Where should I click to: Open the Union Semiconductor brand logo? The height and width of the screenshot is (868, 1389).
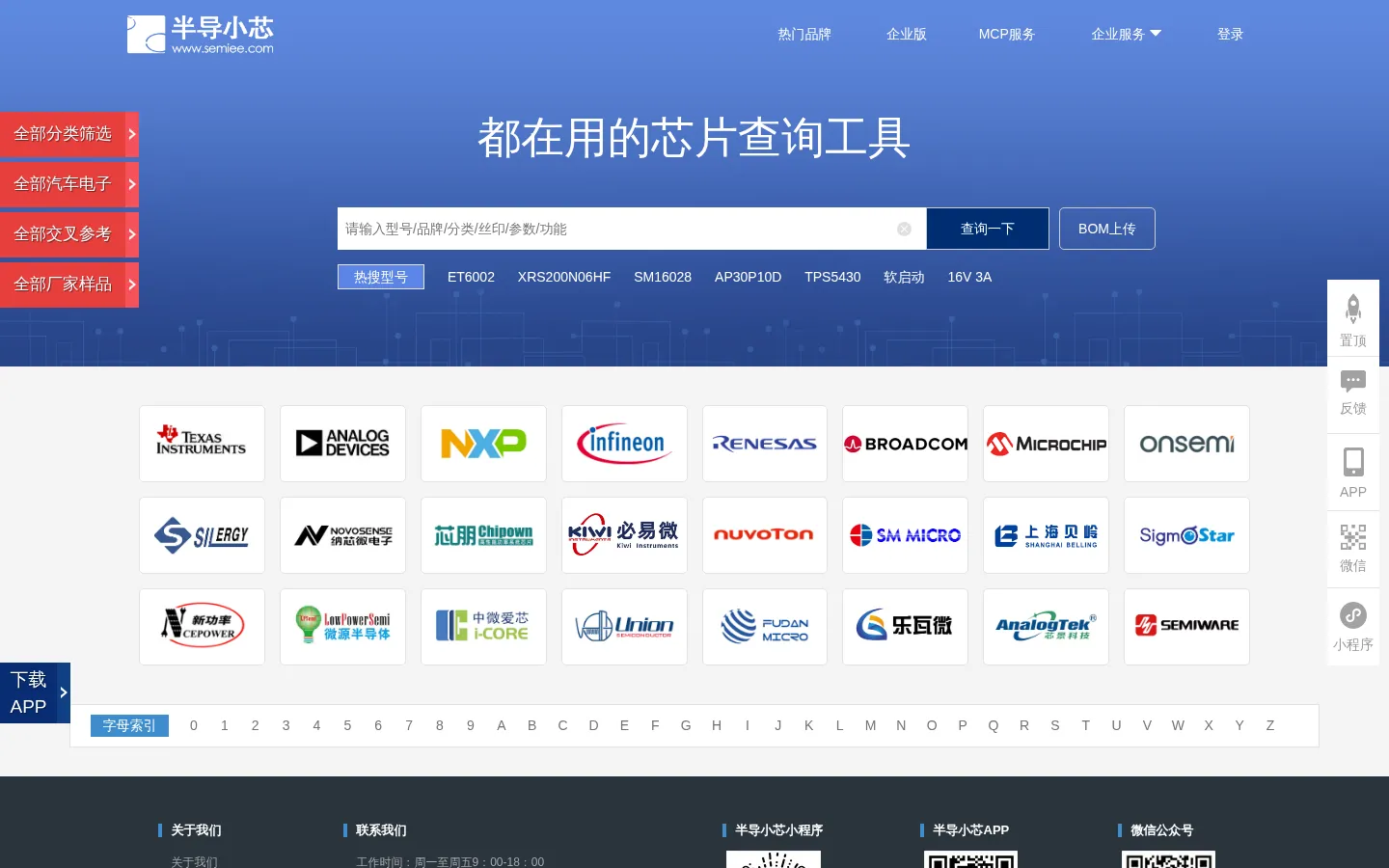[x=624, y=627]
